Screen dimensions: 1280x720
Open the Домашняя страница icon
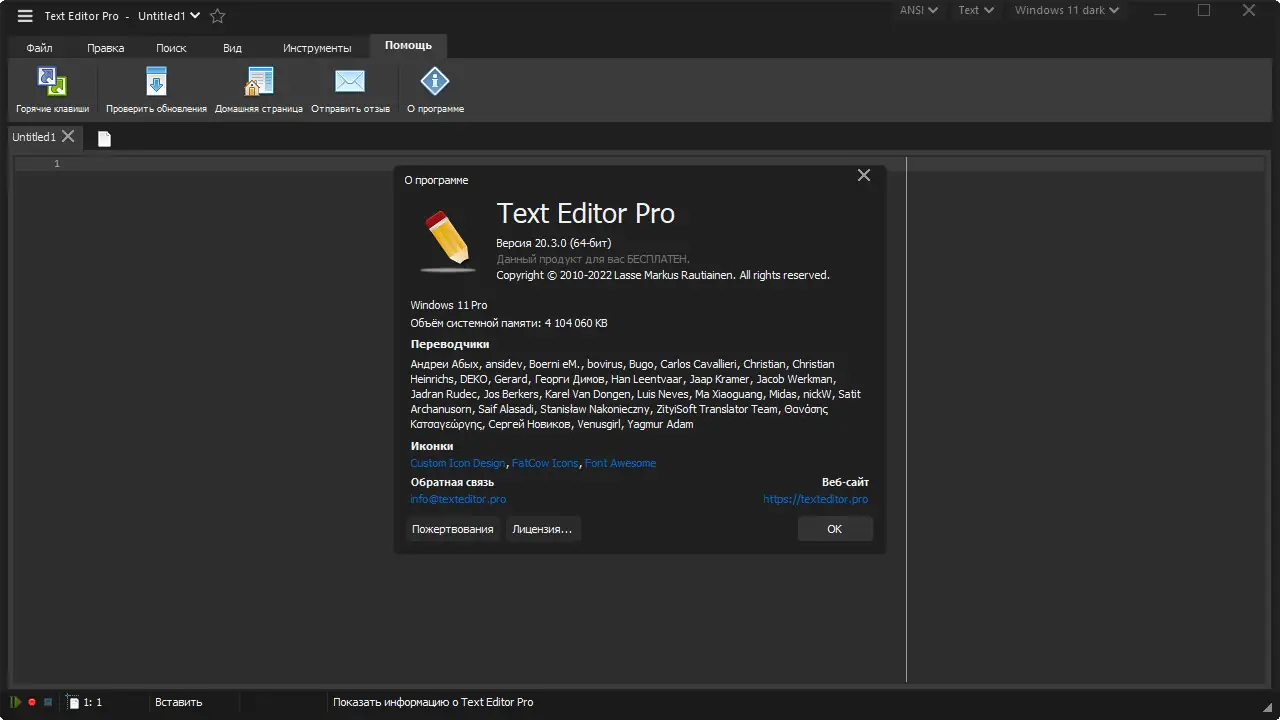[x=259, y=88]
